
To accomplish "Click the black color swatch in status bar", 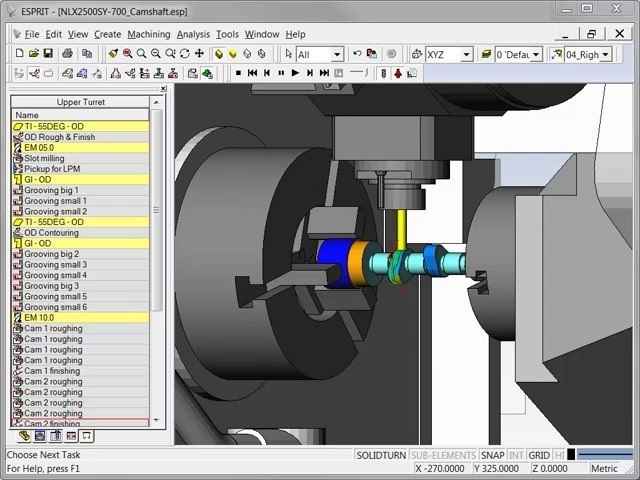I will pos(571,455).
